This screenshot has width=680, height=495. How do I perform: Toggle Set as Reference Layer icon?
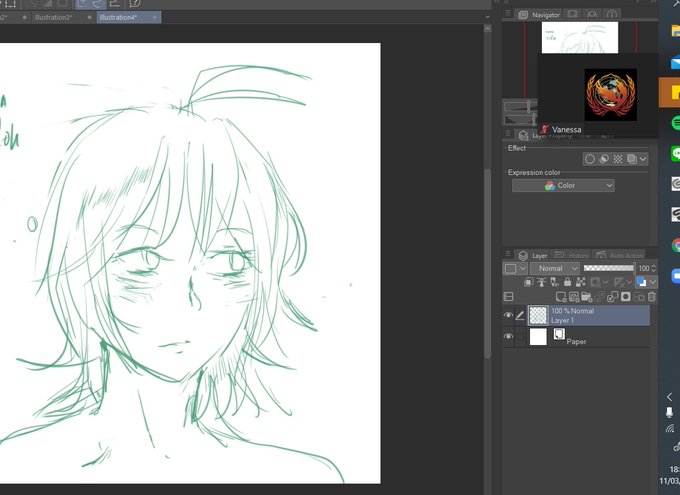(x=541, y=282)
